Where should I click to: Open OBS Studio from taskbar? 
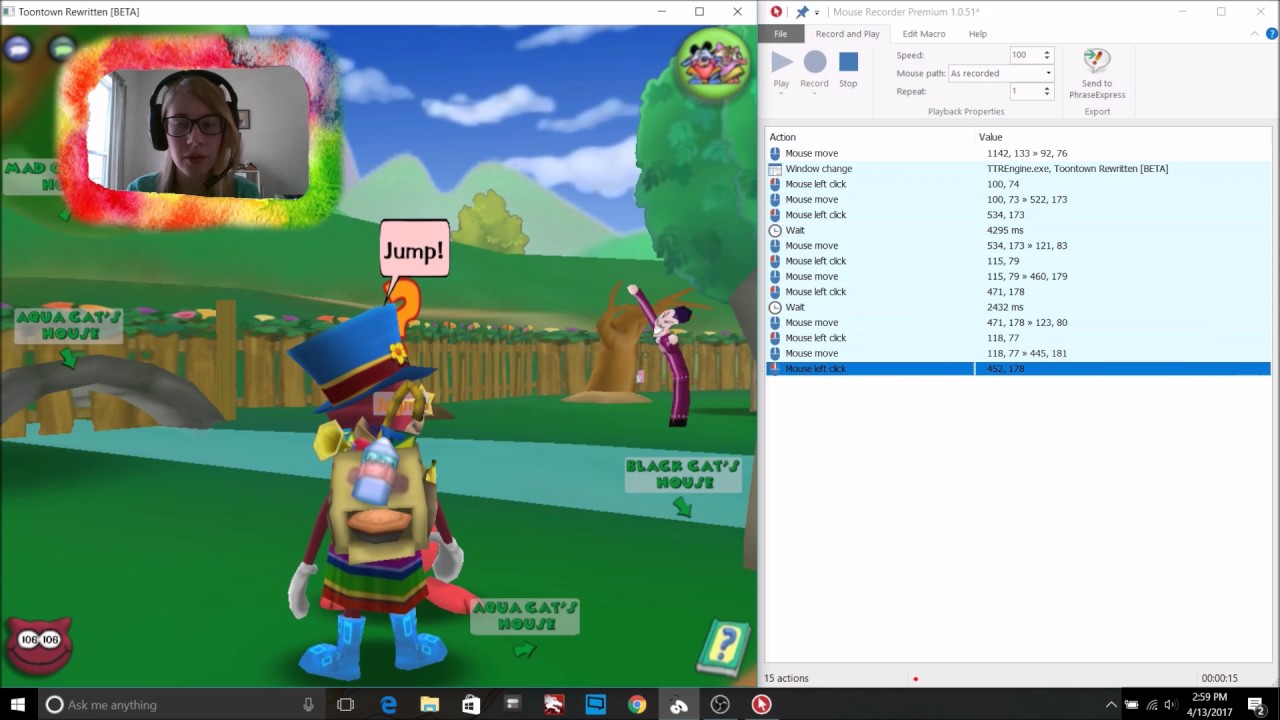[x=720, y=704]
